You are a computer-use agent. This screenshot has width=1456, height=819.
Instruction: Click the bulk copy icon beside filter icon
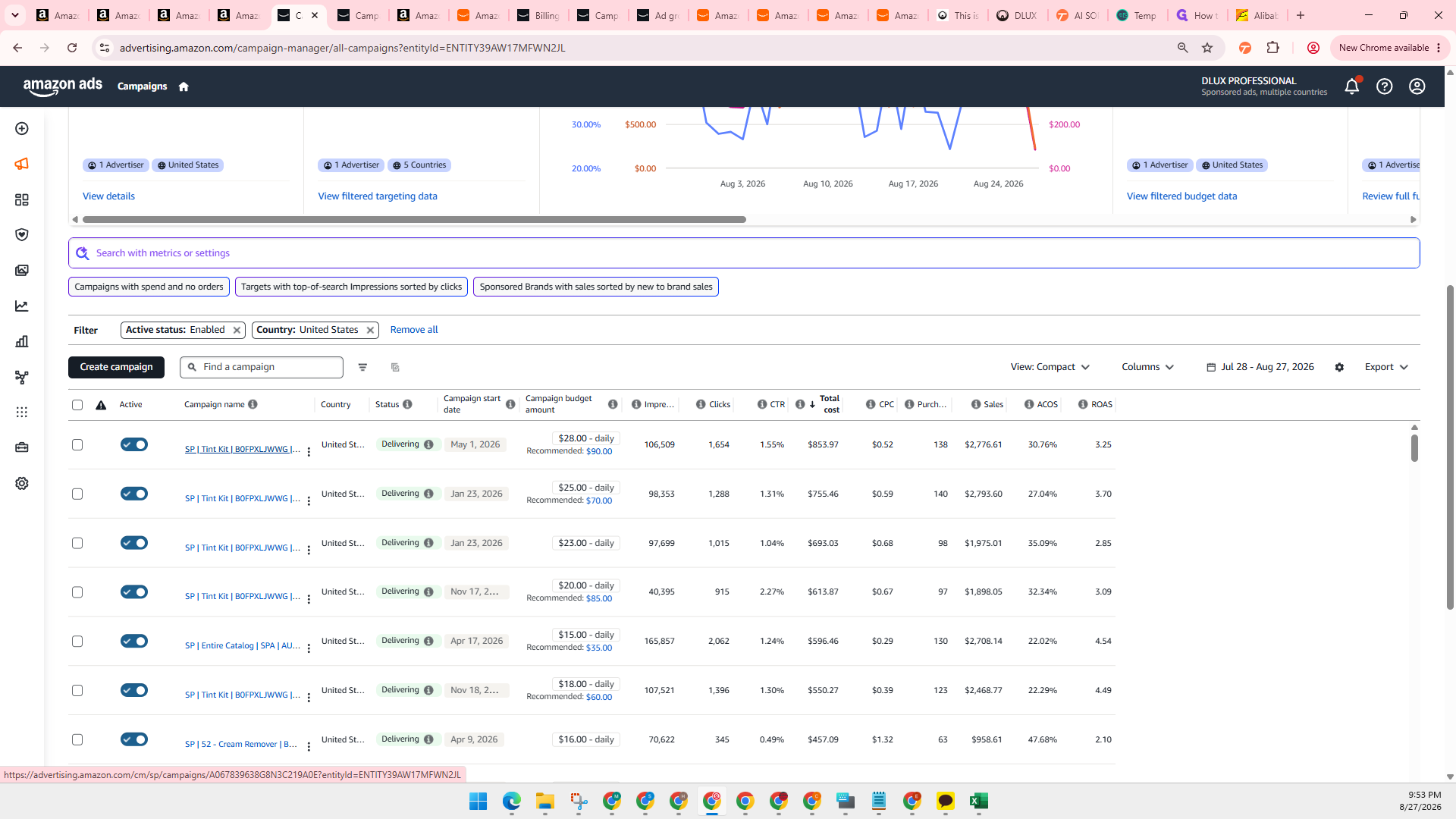click(395, 367)
